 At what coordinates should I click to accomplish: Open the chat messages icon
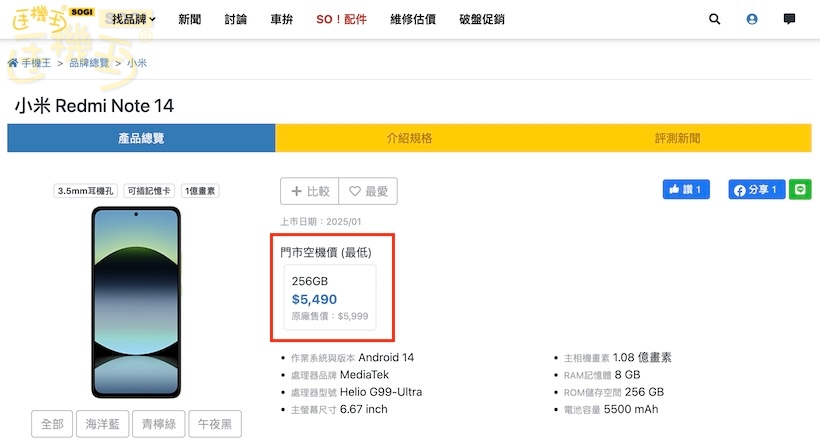point(789,19)
